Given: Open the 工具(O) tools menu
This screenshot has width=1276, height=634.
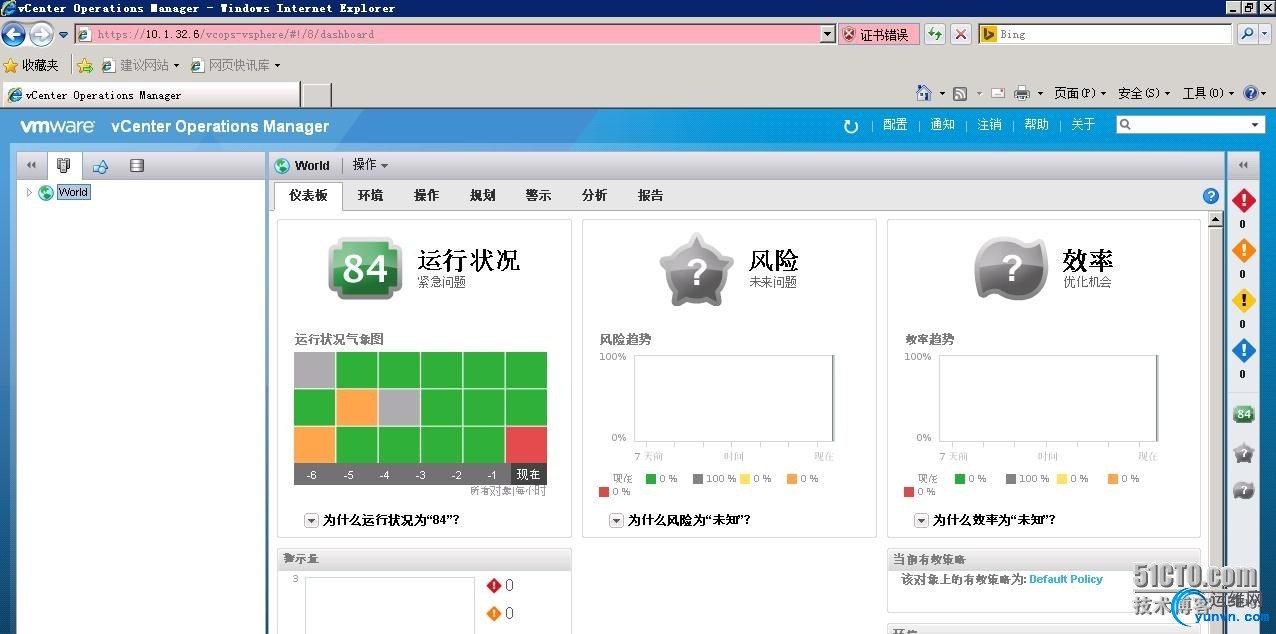Looking at the screenshot, I should 1208,93.
